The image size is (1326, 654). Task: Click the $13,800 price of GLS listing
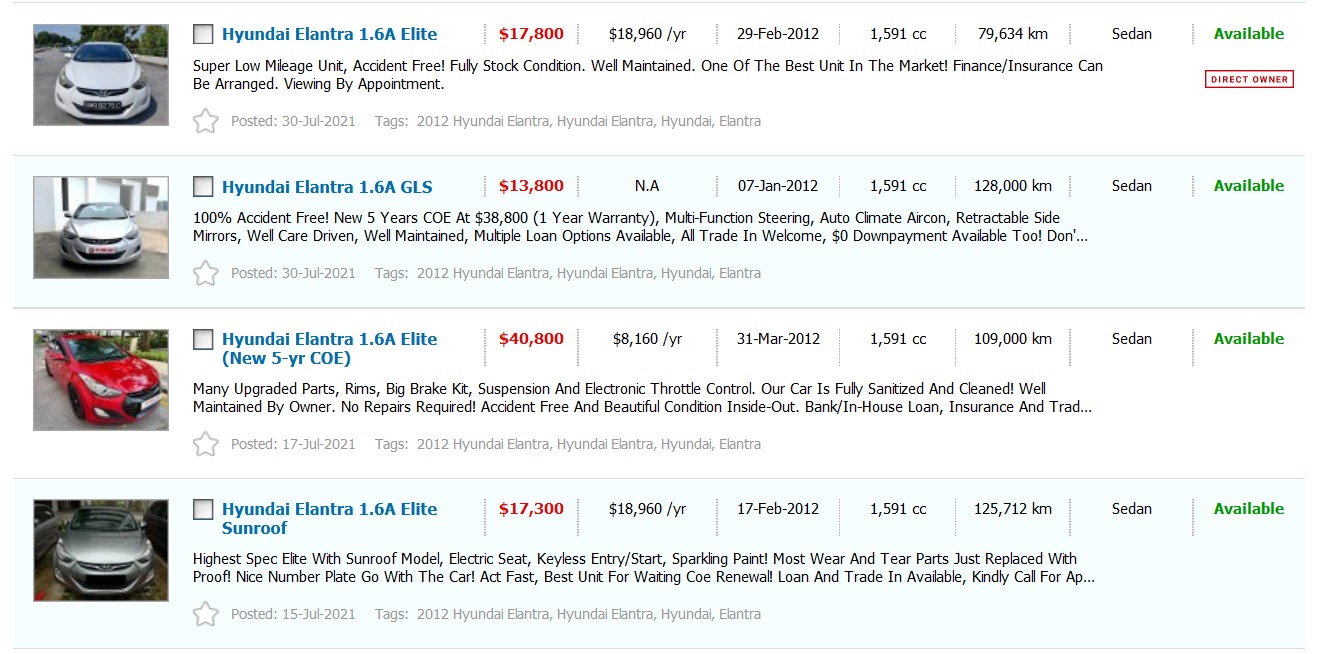tap(531, 186)
